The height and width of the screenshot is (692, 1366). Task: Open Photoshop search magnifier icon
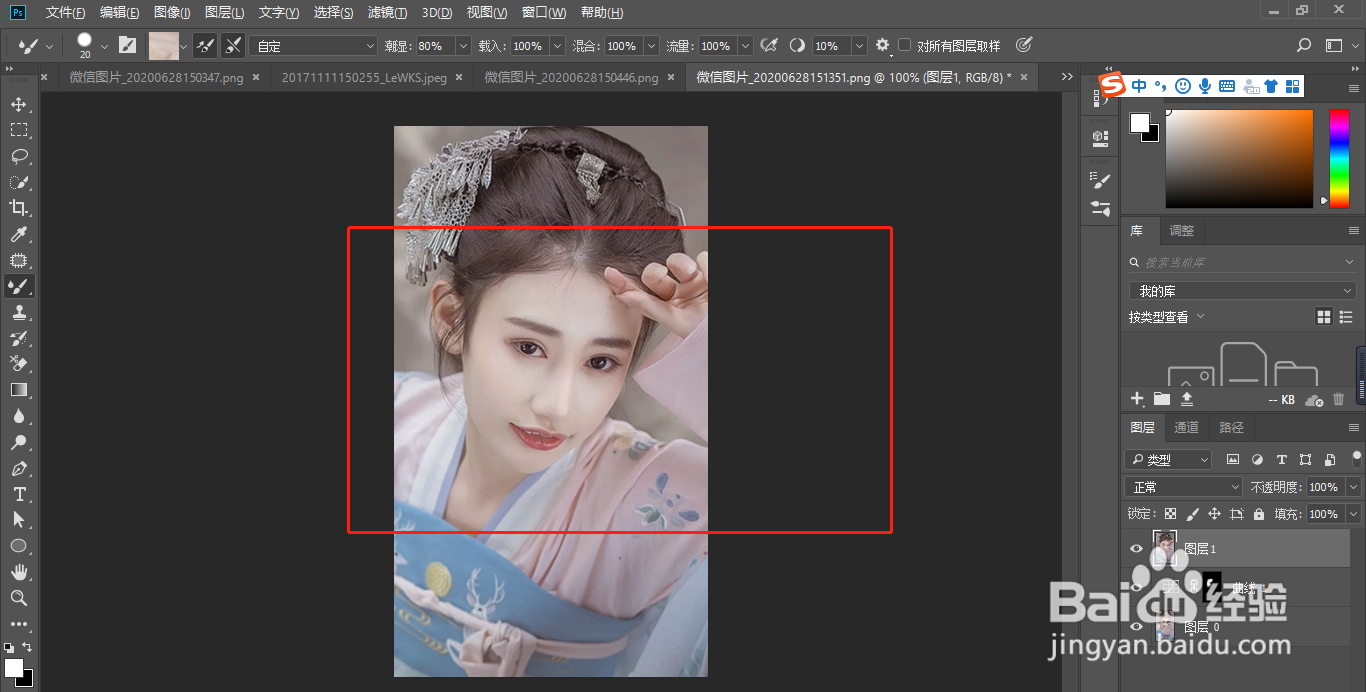pos(1304,45)
